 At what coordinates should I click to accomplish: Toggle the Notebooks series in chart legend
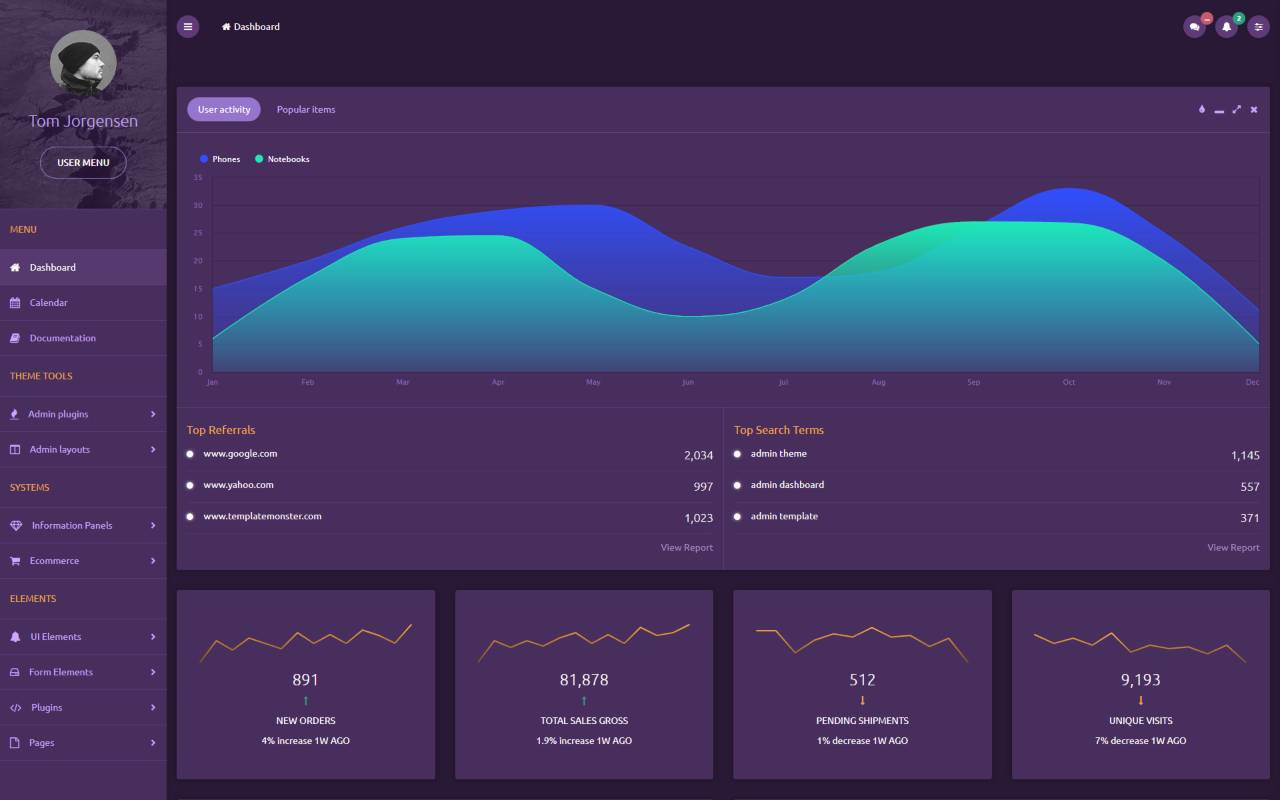coord(282,159)
